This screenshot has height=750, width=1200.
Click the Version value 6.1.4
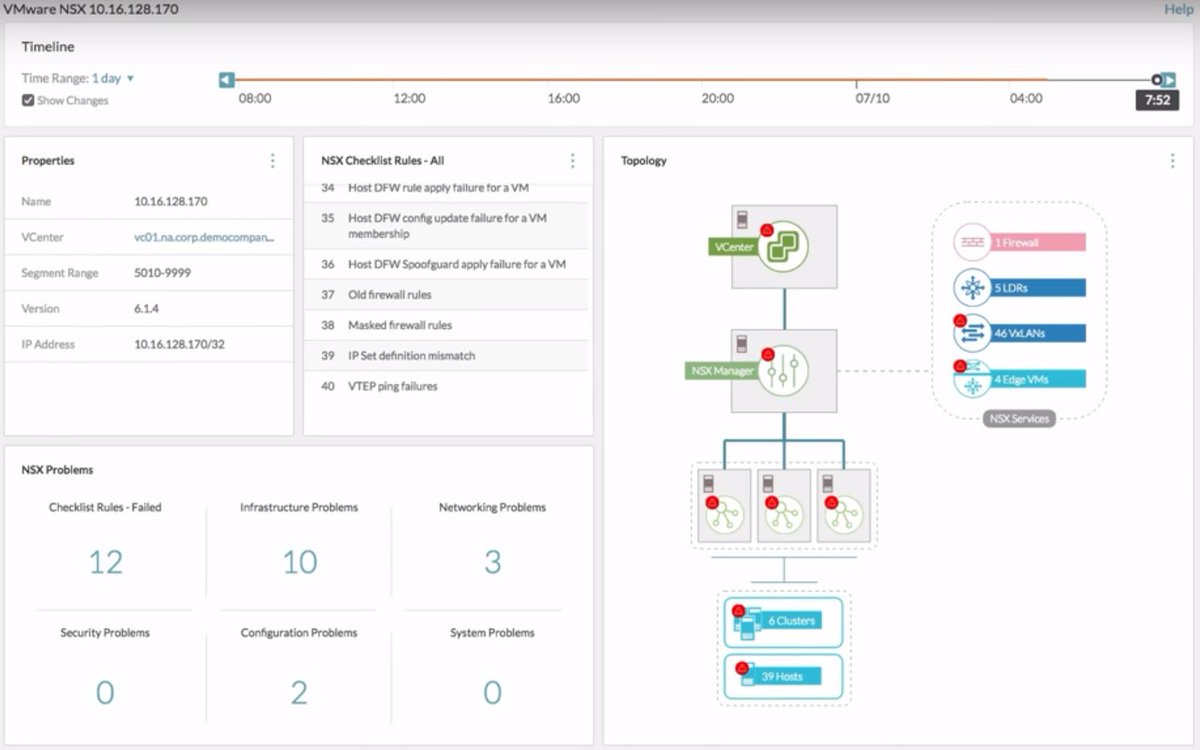click(x=147, y=309)
